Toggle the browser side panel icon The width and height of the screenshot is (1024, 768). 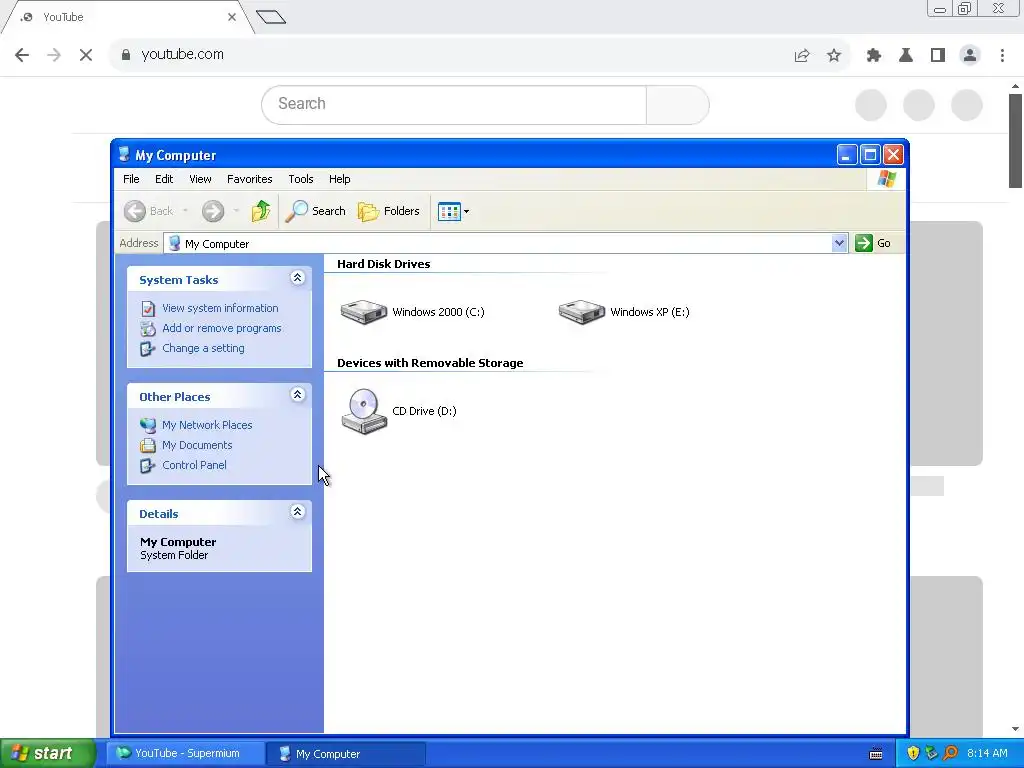click(x=938, y=56)
